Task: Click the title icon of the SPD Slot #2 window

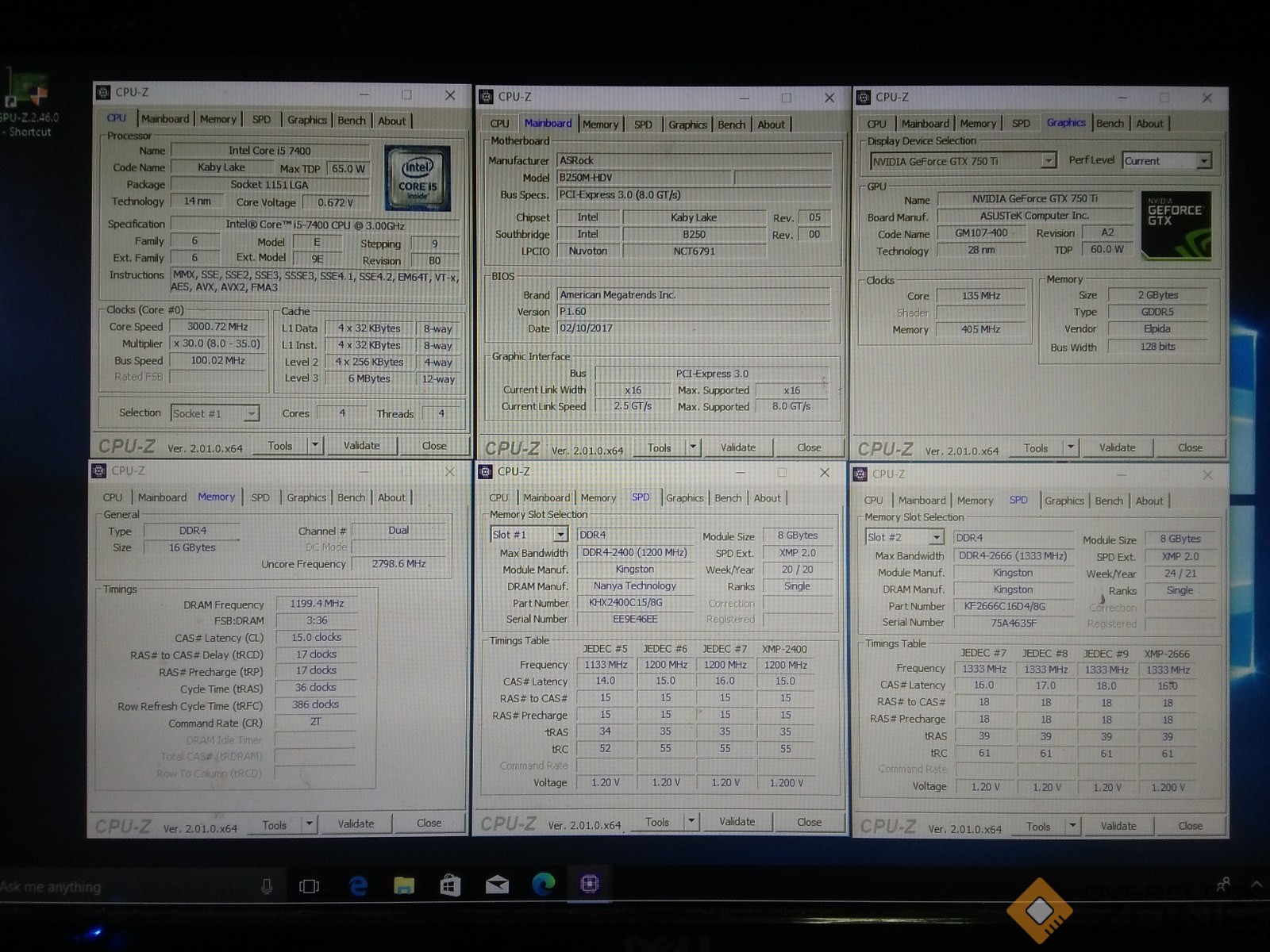Action: point(860,474)
